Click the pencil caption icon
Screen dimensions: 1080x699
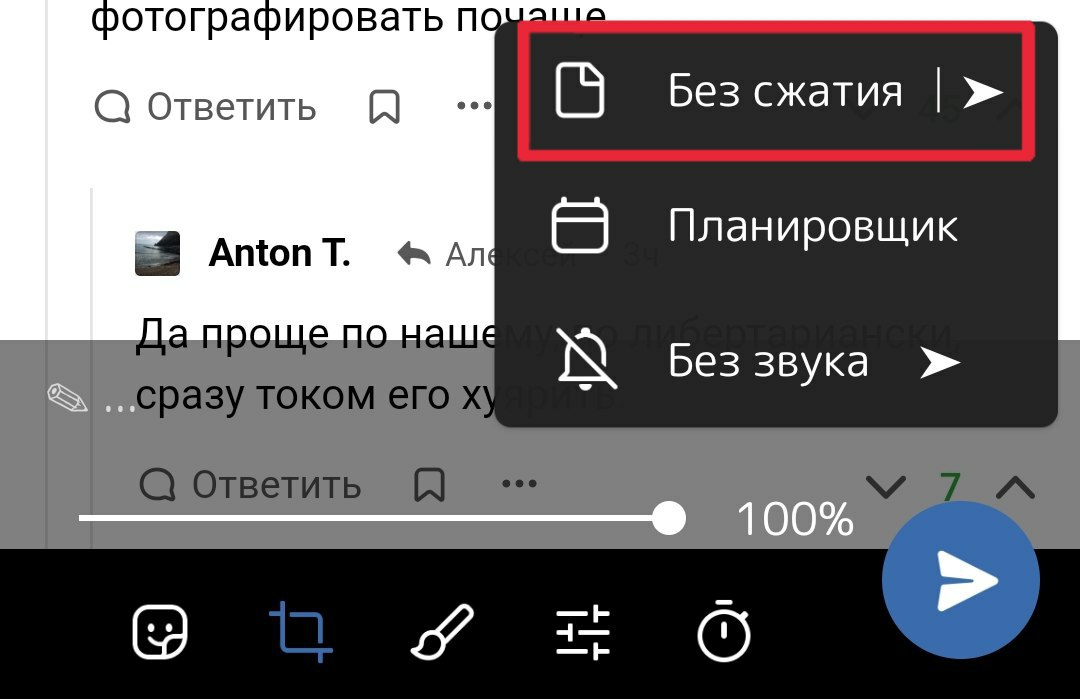click(x=67, y=399)
